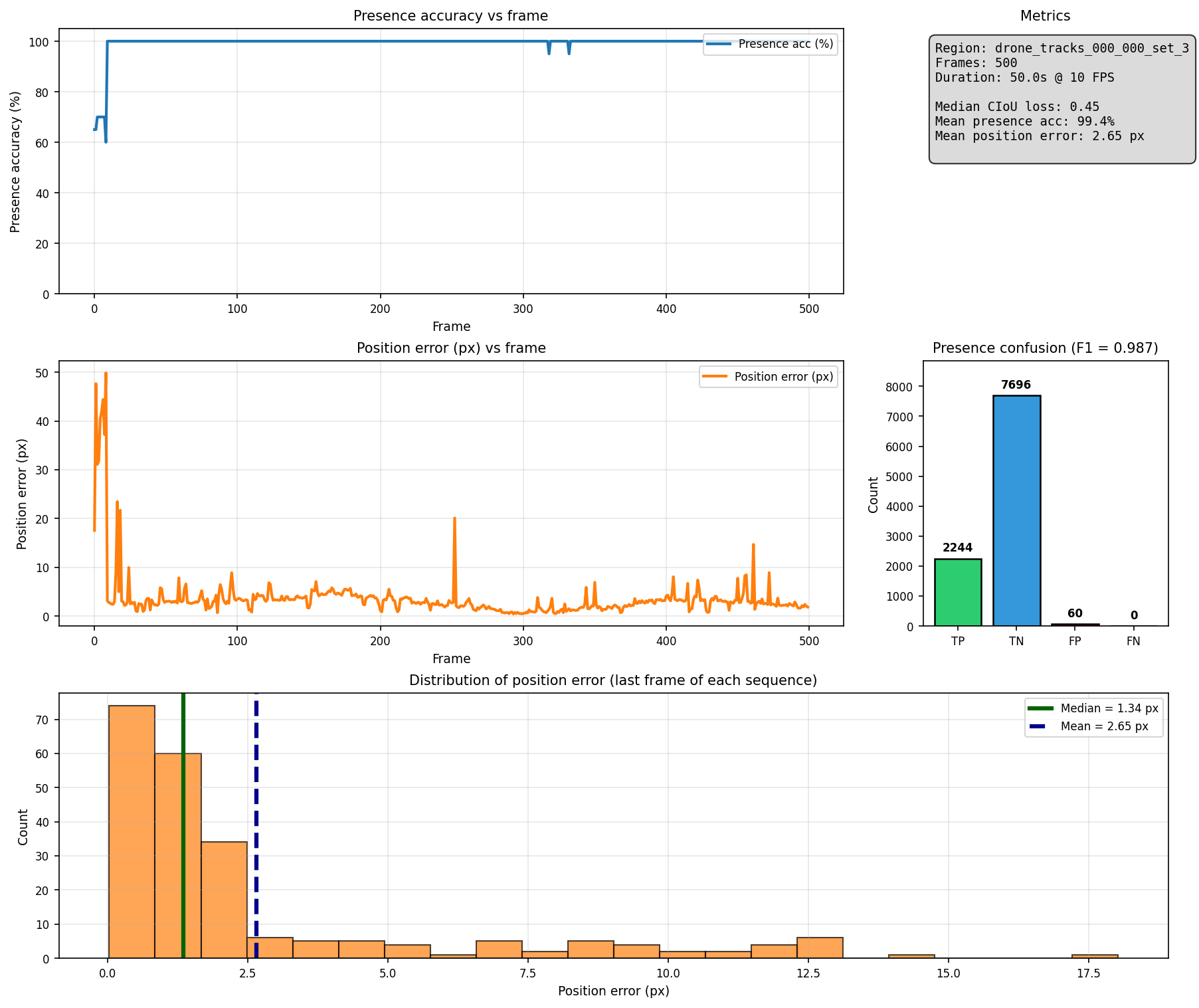Click the position error spike near frame 250

tap(454, 532)
